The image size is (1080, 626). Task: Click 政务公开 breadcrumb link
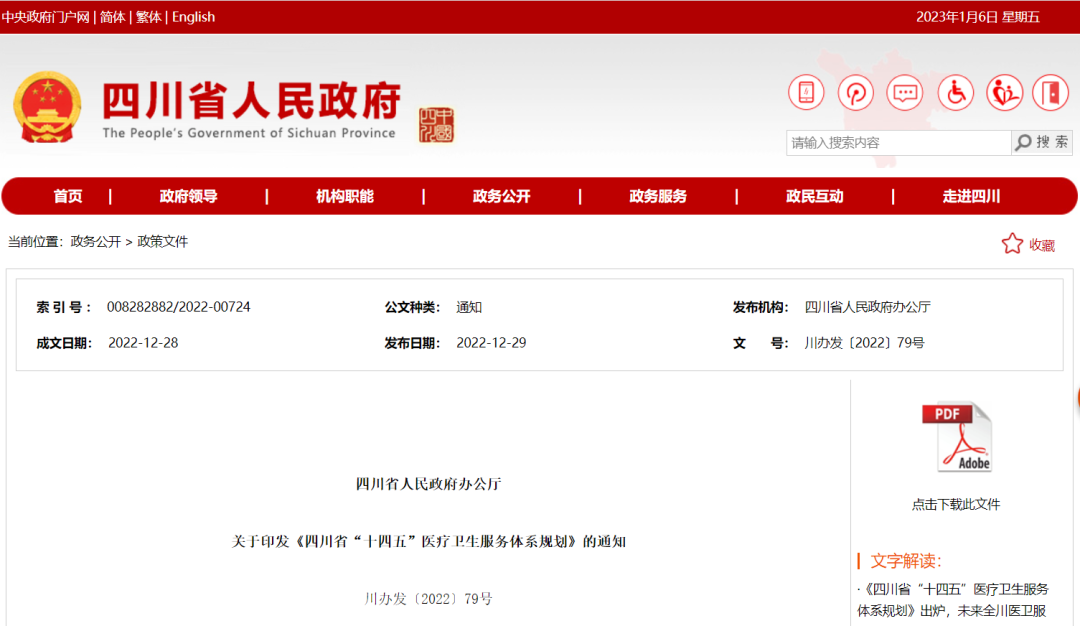(95, 242)
